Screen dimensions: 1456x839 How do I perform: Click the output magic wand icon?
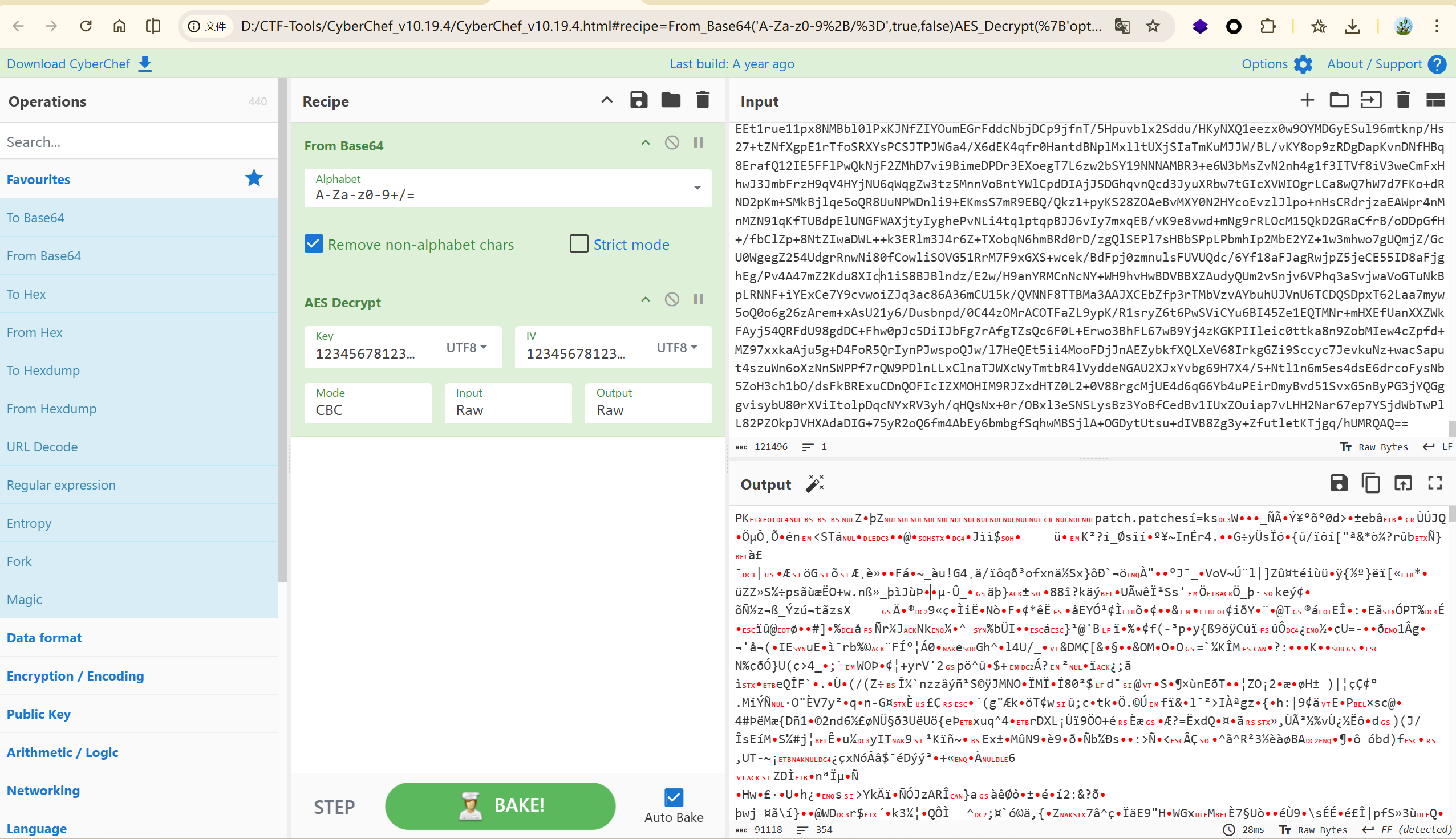814,484
